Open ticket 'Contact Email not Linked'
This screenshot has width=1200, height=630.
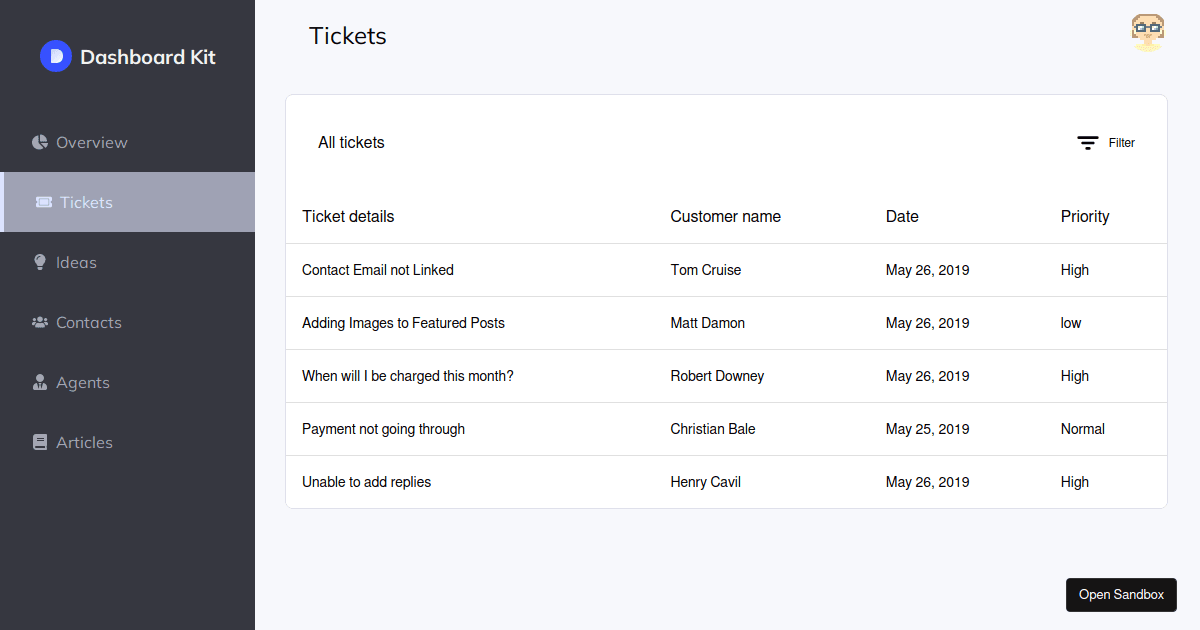(378, 270)
